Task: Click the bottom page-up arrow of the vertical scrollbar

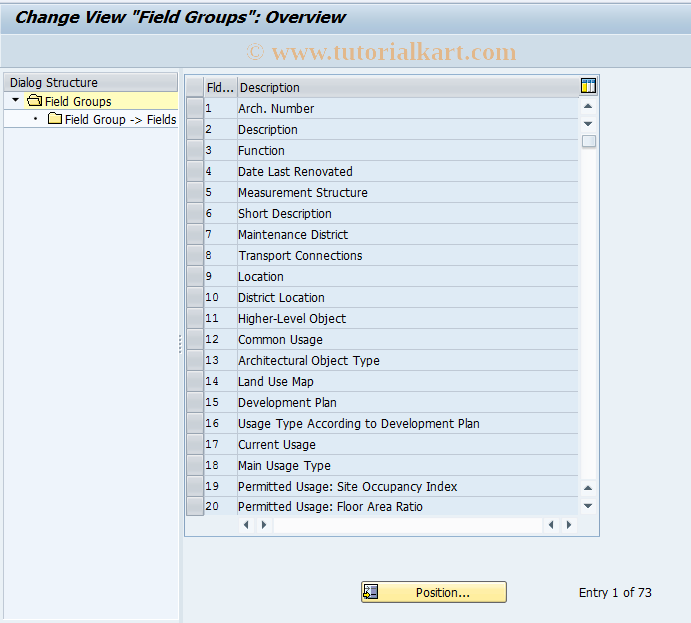Action: (588, 488)
